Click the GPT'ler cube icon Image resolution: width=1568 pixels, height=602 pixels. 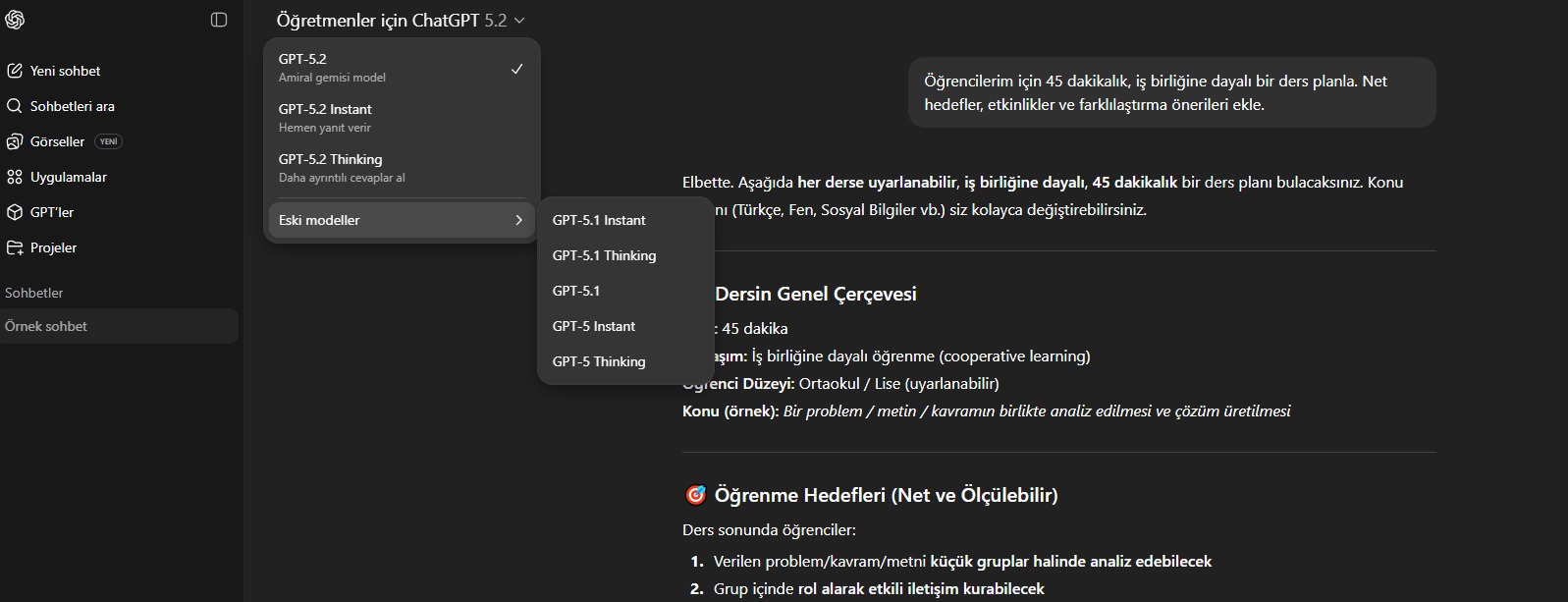tap(15, 212)
